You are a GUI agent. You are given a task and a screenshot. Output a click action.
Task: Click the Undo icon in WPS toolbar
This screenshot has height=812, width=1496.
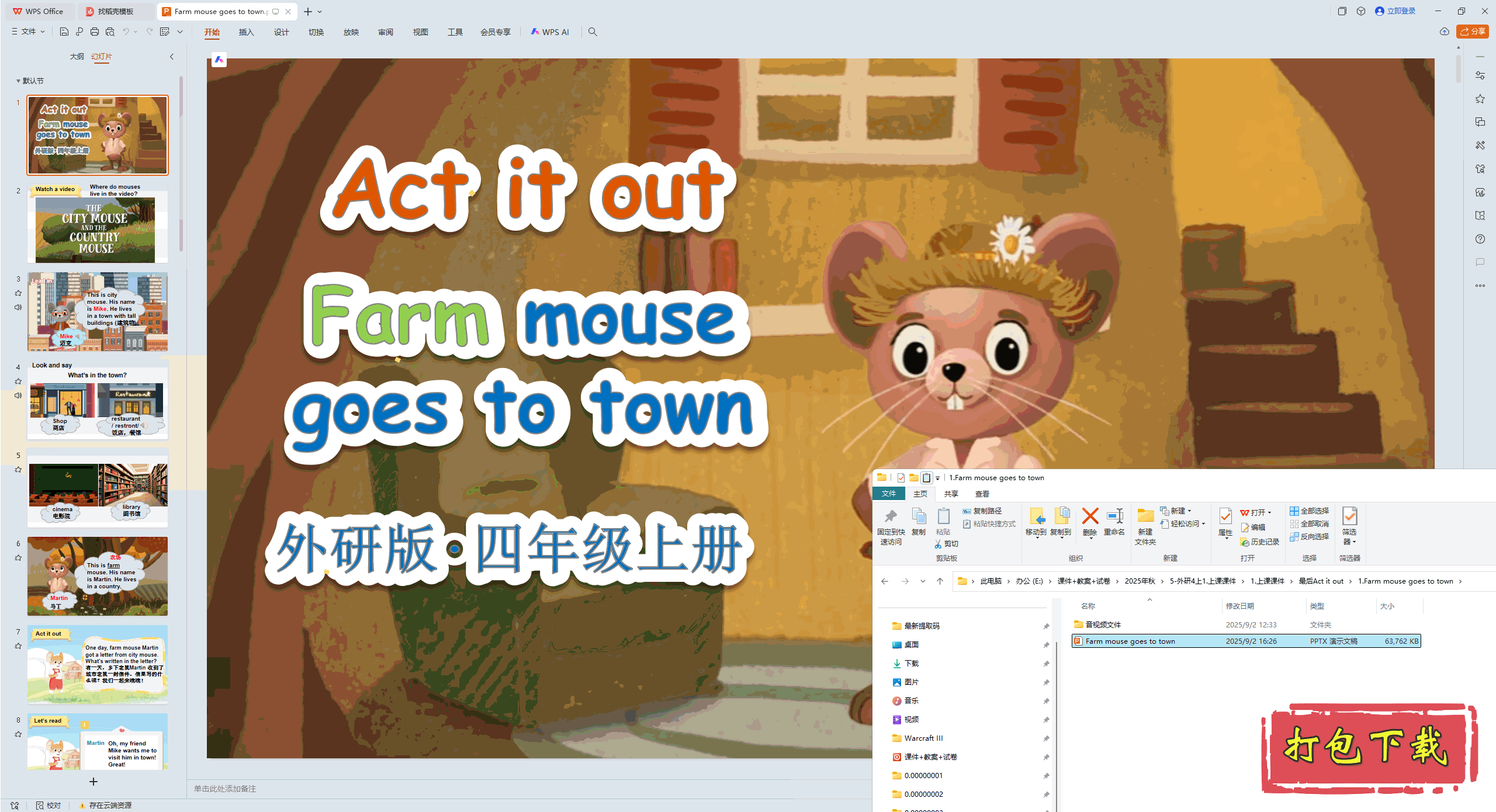tap(127, 32)
